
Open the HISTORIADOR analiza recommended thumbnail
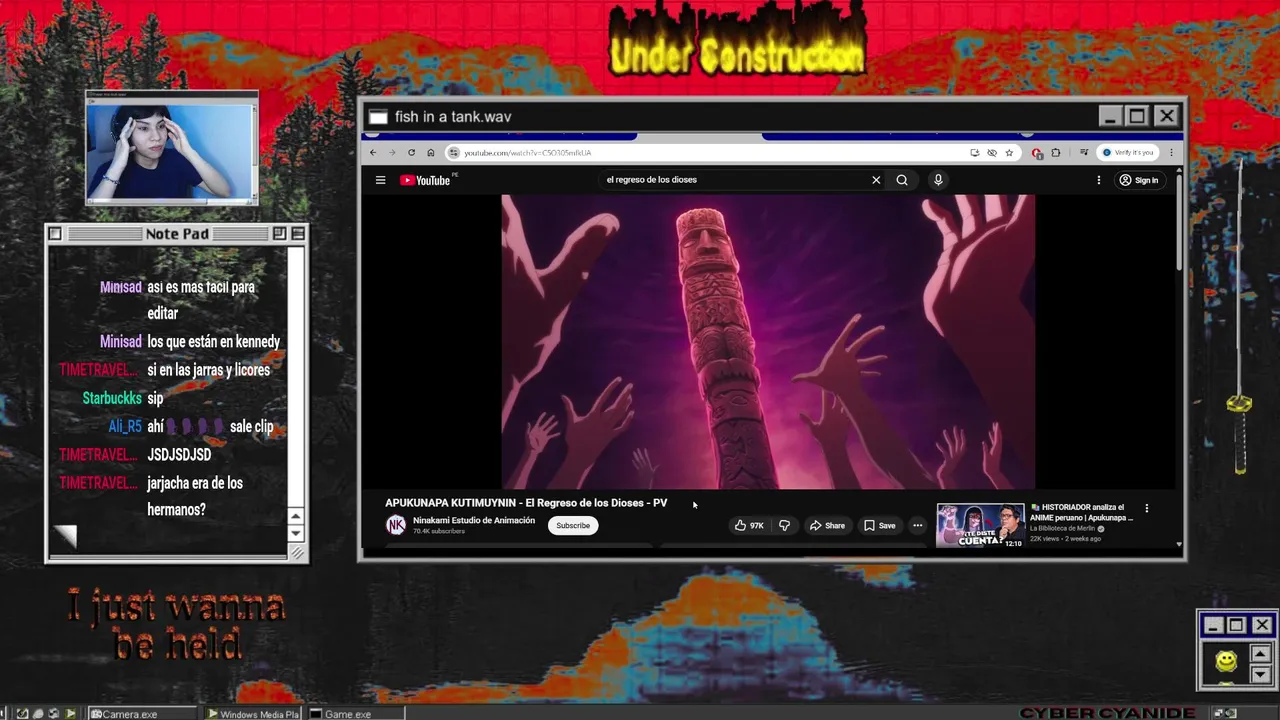pos(980,525)
